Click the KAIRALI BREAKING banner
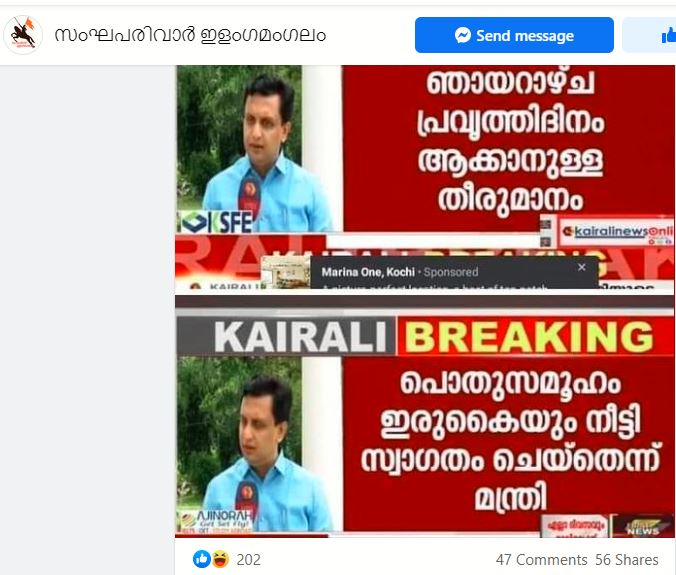Viewport: 676px width, 575px height. 424,337
